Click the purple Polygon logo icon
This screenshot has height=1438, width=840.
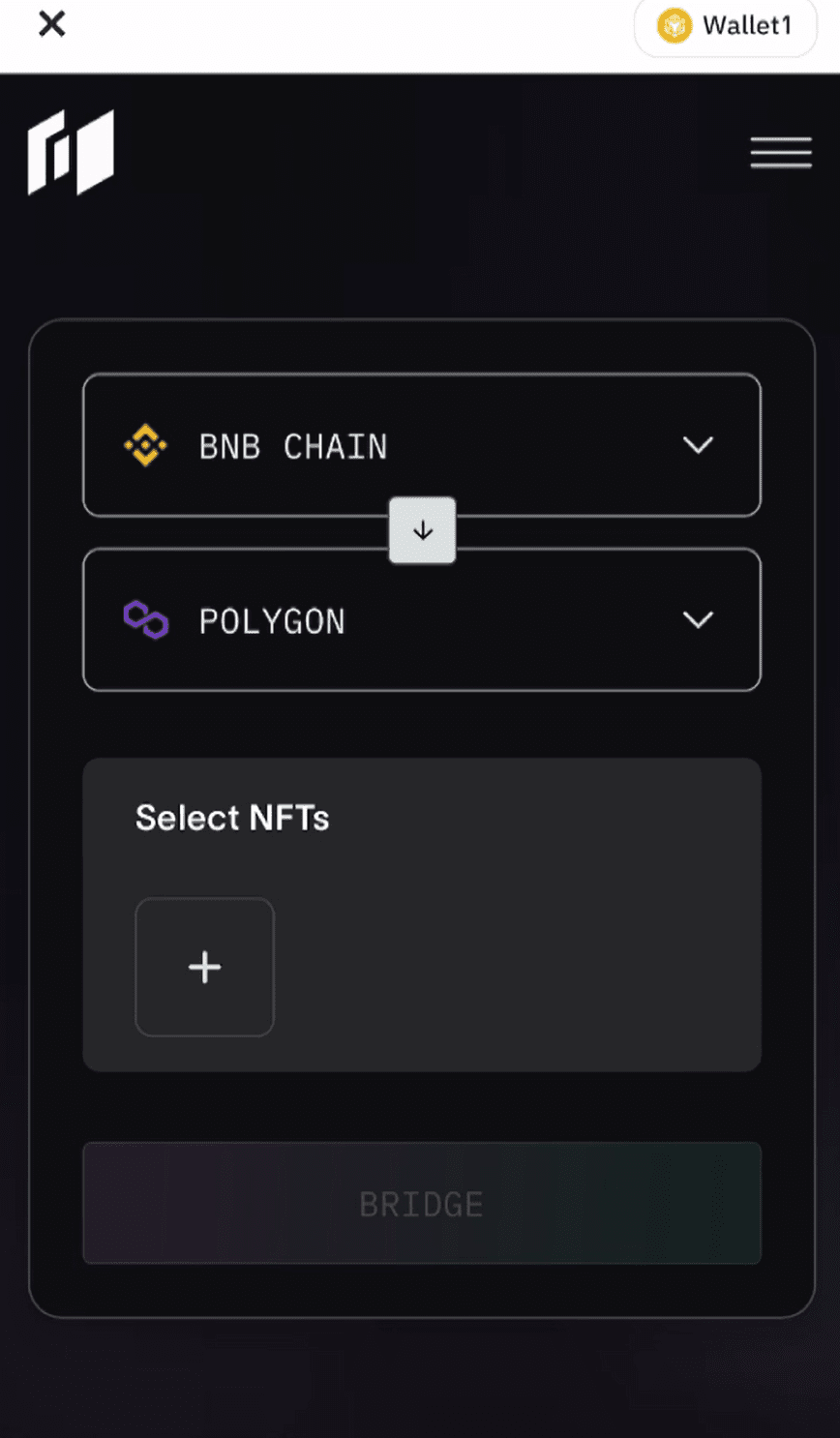[x=146, y=620]
